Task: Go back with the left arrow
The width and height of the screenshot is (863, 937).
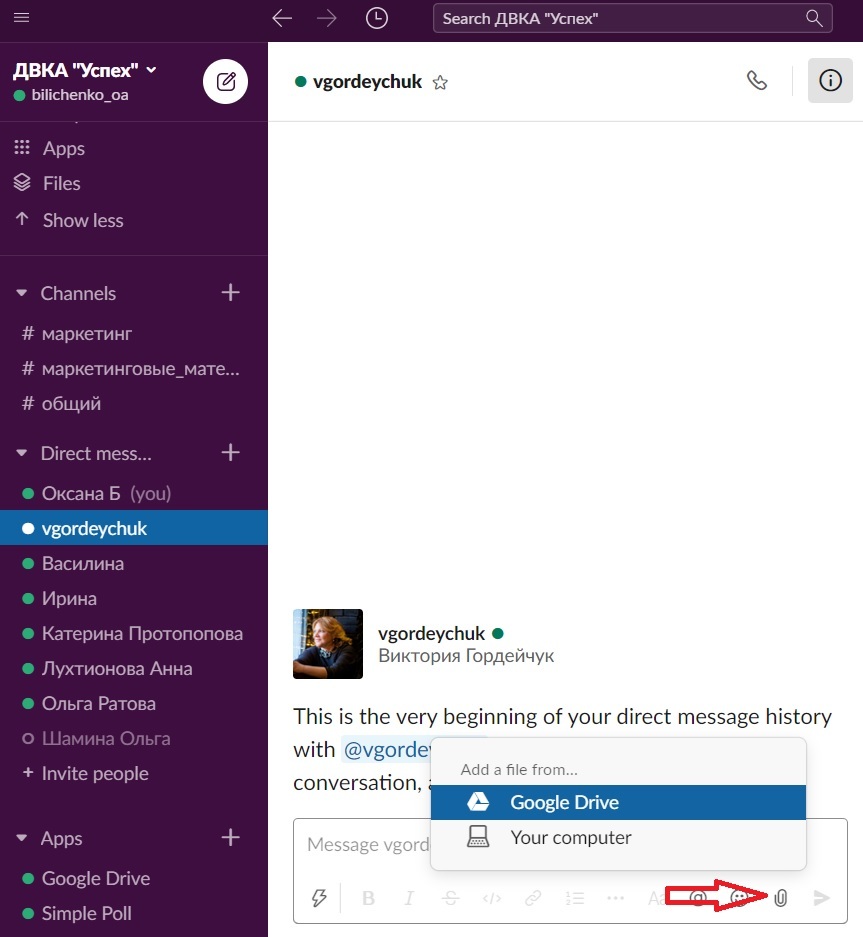Action: (282, 18)
